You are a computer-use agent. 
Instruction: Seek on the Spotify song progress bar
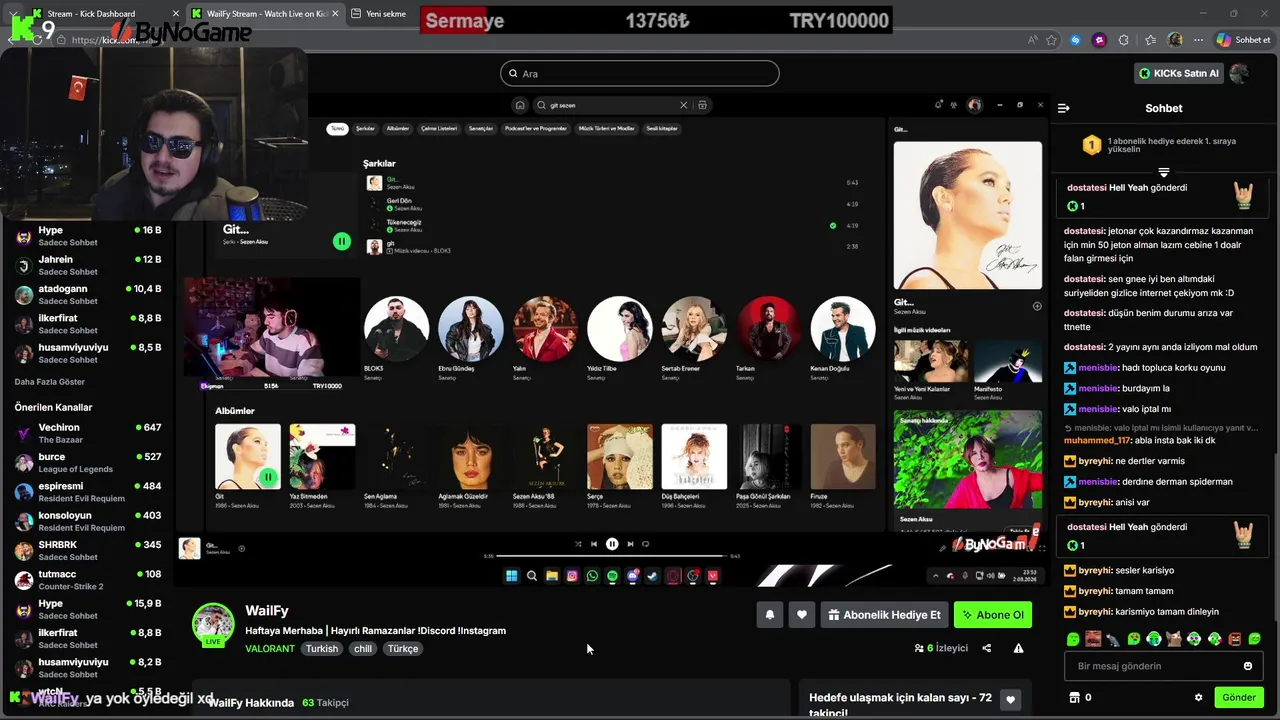tap(611, 555)
